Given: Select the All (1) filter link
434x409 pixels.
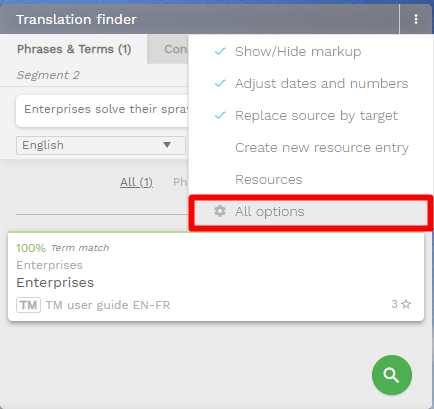Looking at the screenshot, I should coord(136,182).
